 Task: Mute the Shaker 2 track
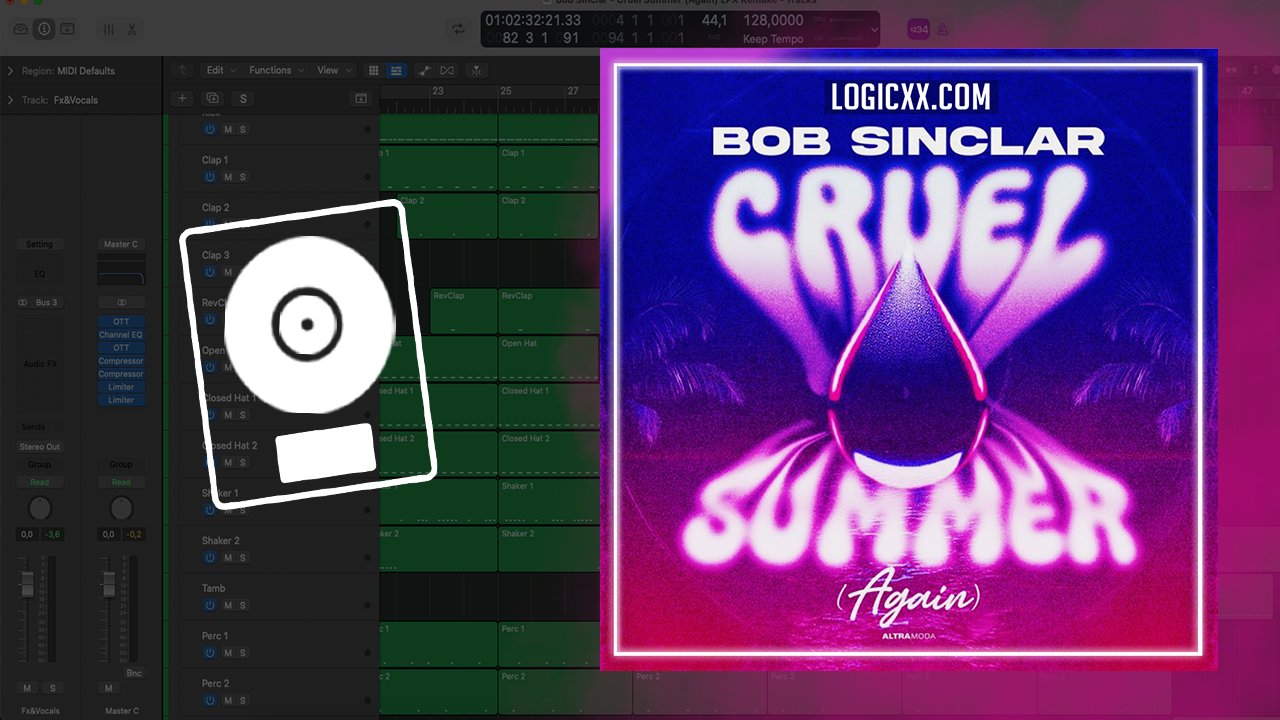(228, 558)
